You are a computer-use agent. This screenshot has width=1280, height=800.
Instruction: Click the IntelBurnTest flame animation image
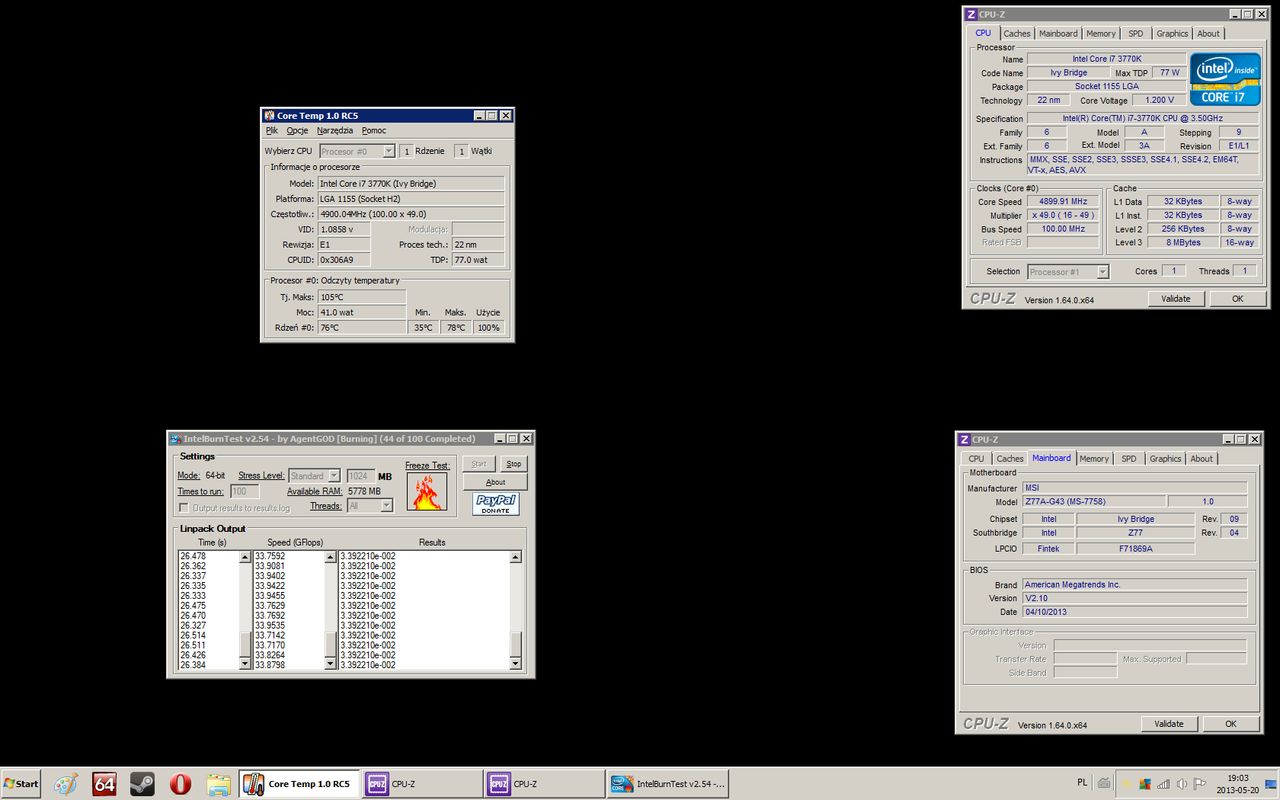(427, 491)
